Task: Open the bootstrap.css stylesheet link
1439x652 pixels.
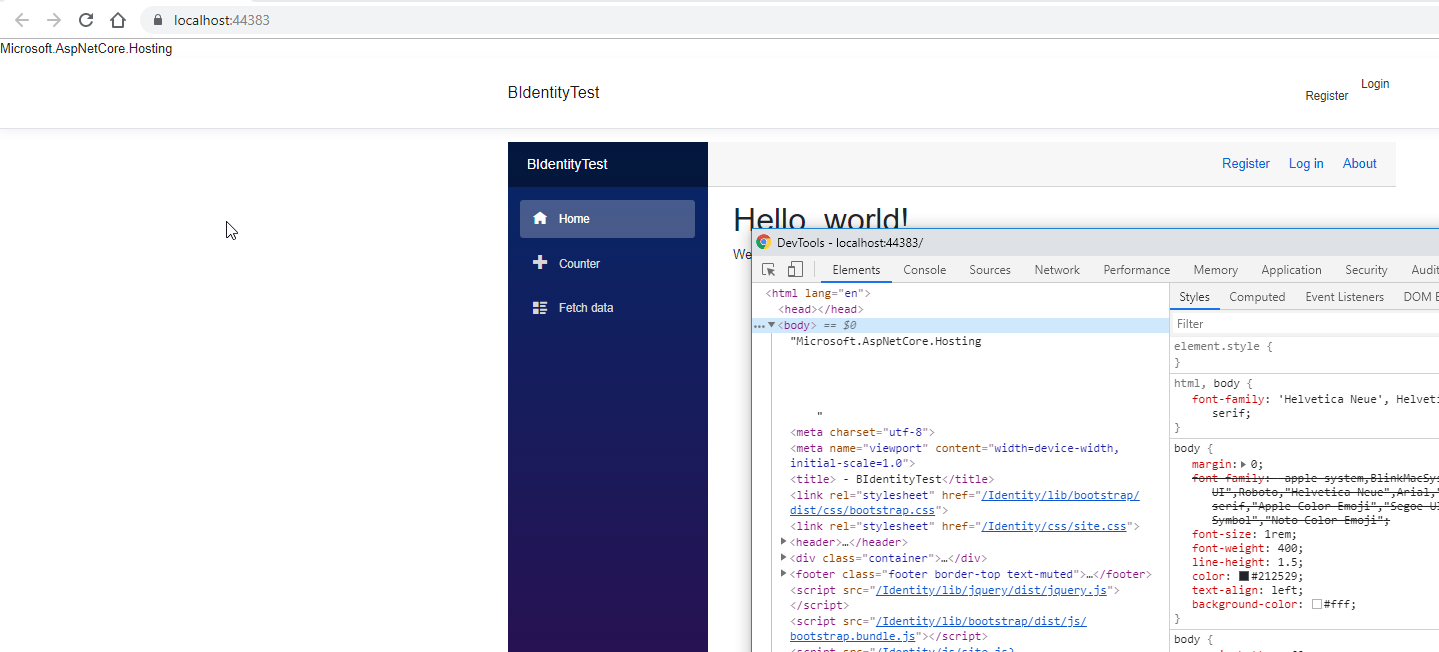Action: click(965, 503)
